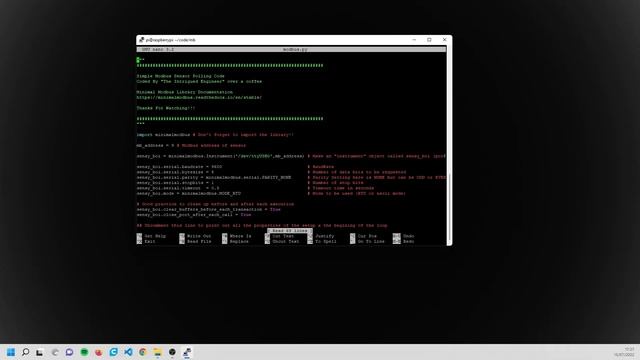Click "Where Is" in nano shortcut bar
This screenshot has height=360, width=640.
point(240,236)
